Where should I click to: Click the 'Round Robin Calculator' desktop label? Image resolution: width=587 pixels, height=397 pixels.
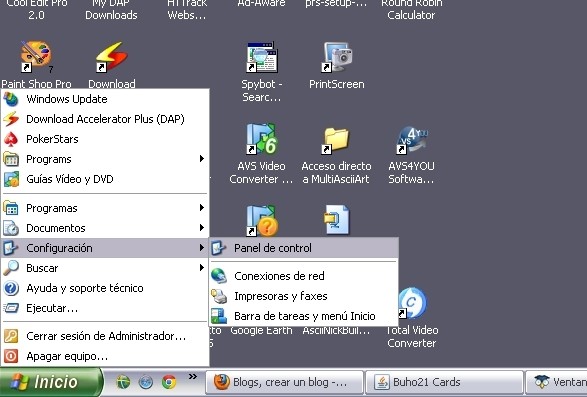(x=411, y=9)
